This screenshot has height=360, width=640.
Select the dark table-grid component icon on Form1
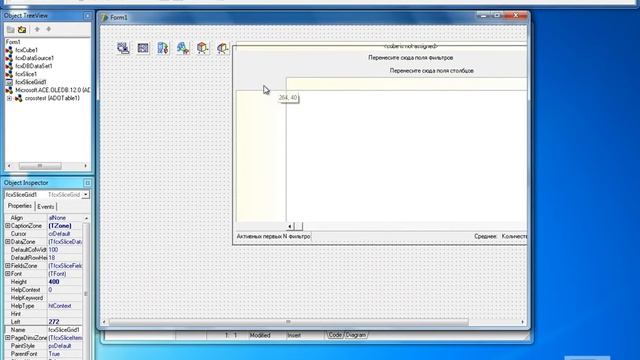coord(143,48)
